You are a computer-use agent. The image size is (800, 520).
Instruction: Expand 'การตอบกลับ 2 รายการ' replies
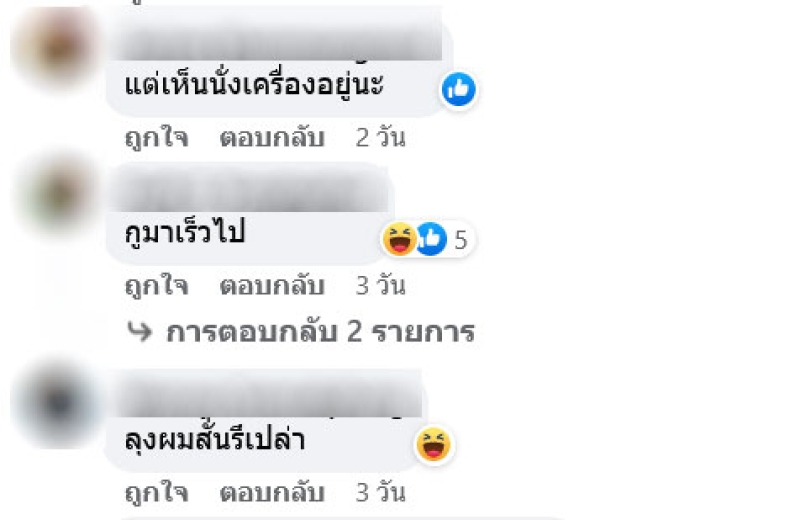pos(320,332)
